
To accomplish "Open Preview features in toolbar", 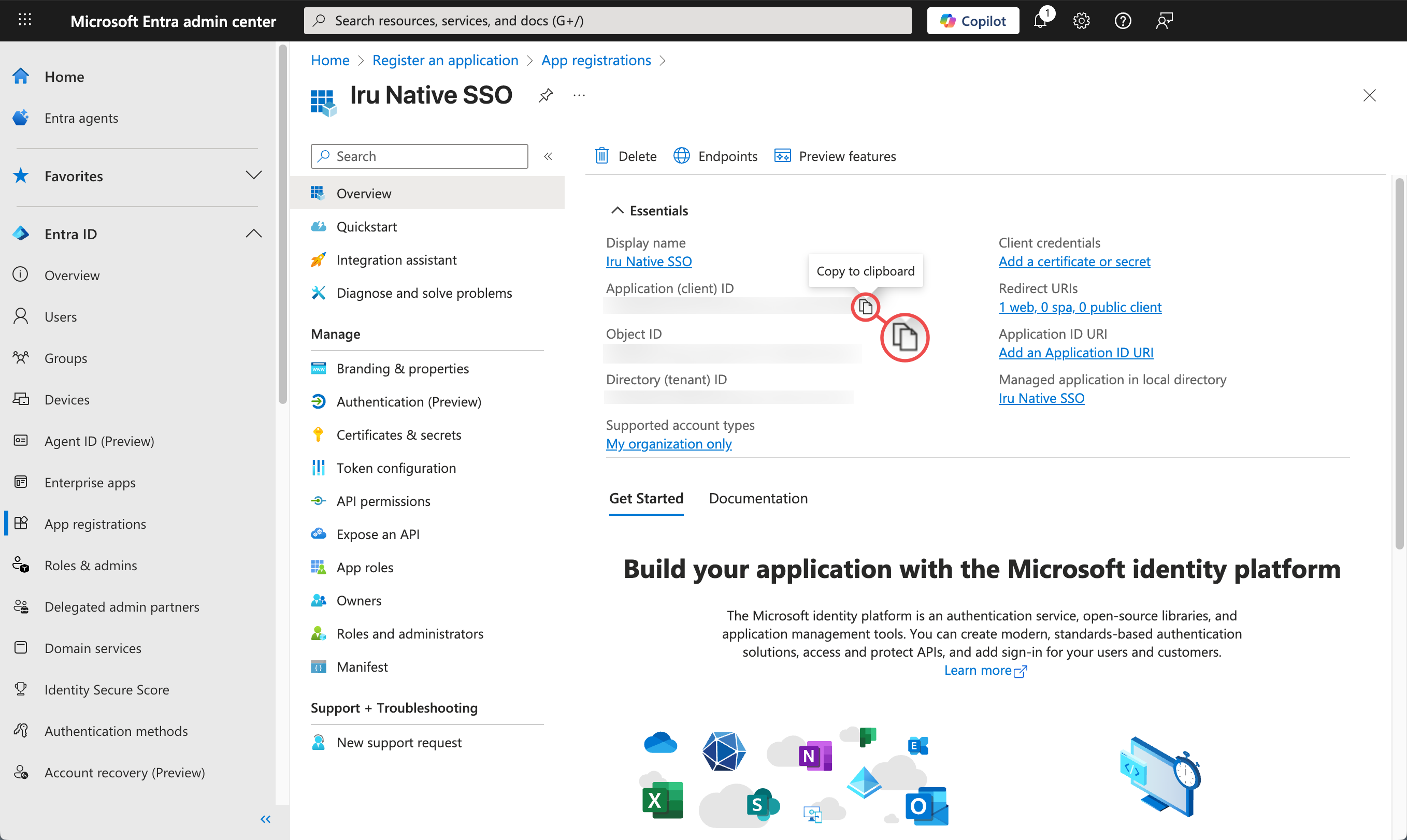I will coord(835,156).
